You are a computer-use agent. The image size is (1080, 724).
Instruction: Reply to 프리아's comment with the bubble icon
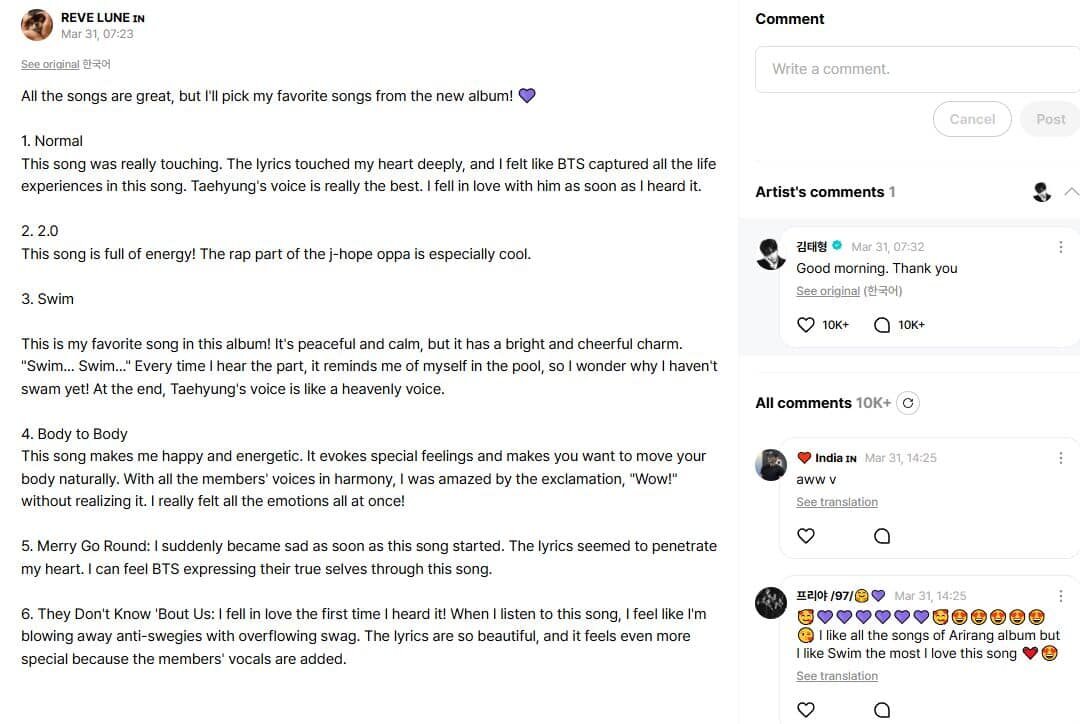[882, 709]
